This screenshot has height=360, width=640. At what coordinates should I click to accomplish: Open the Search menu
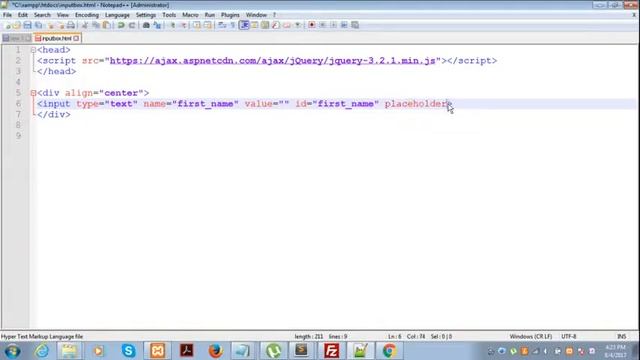42,15
